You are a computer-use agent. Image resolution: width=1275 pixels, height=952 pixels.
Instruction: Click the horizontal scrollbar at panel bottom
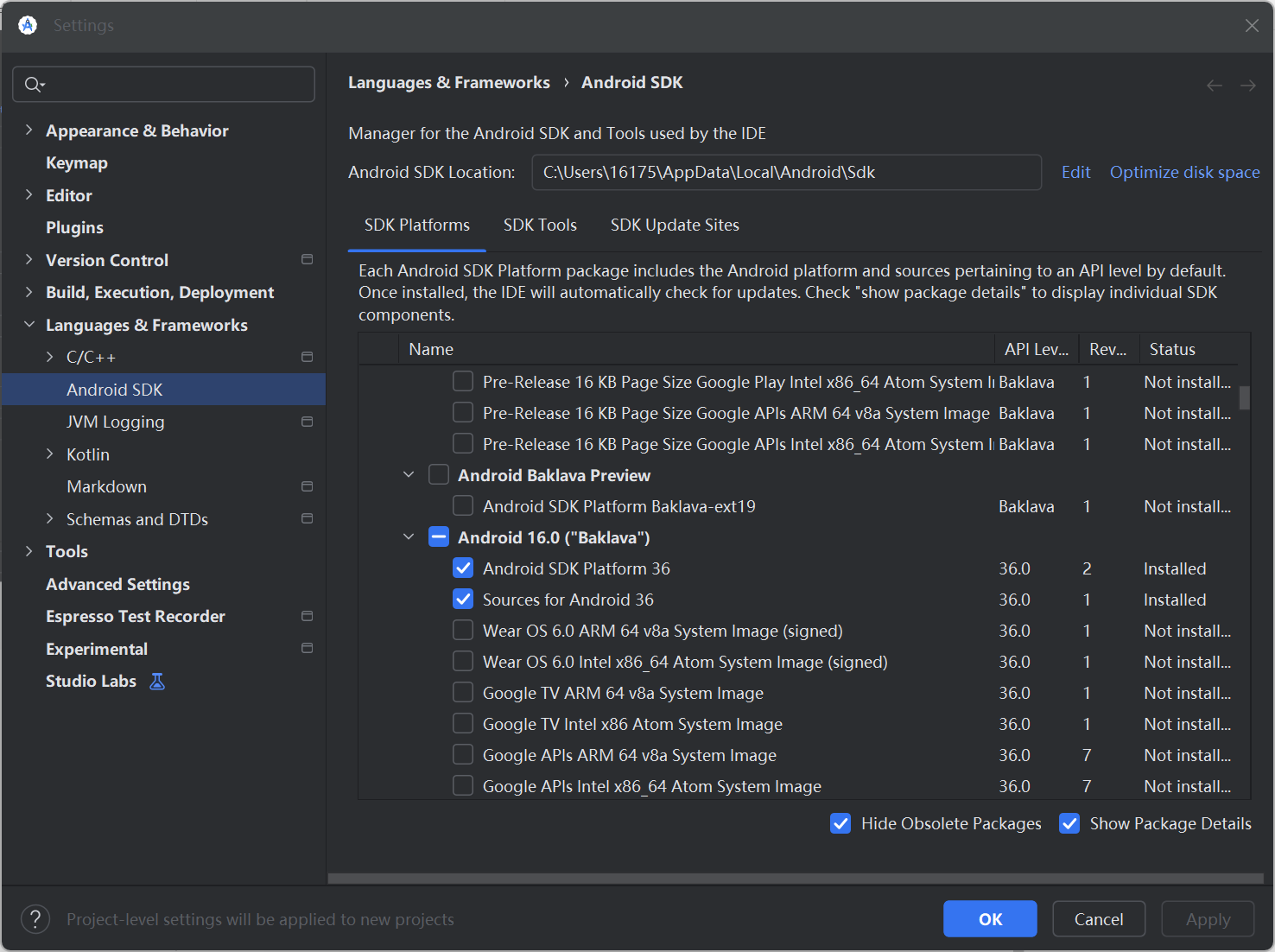(796, 879)
